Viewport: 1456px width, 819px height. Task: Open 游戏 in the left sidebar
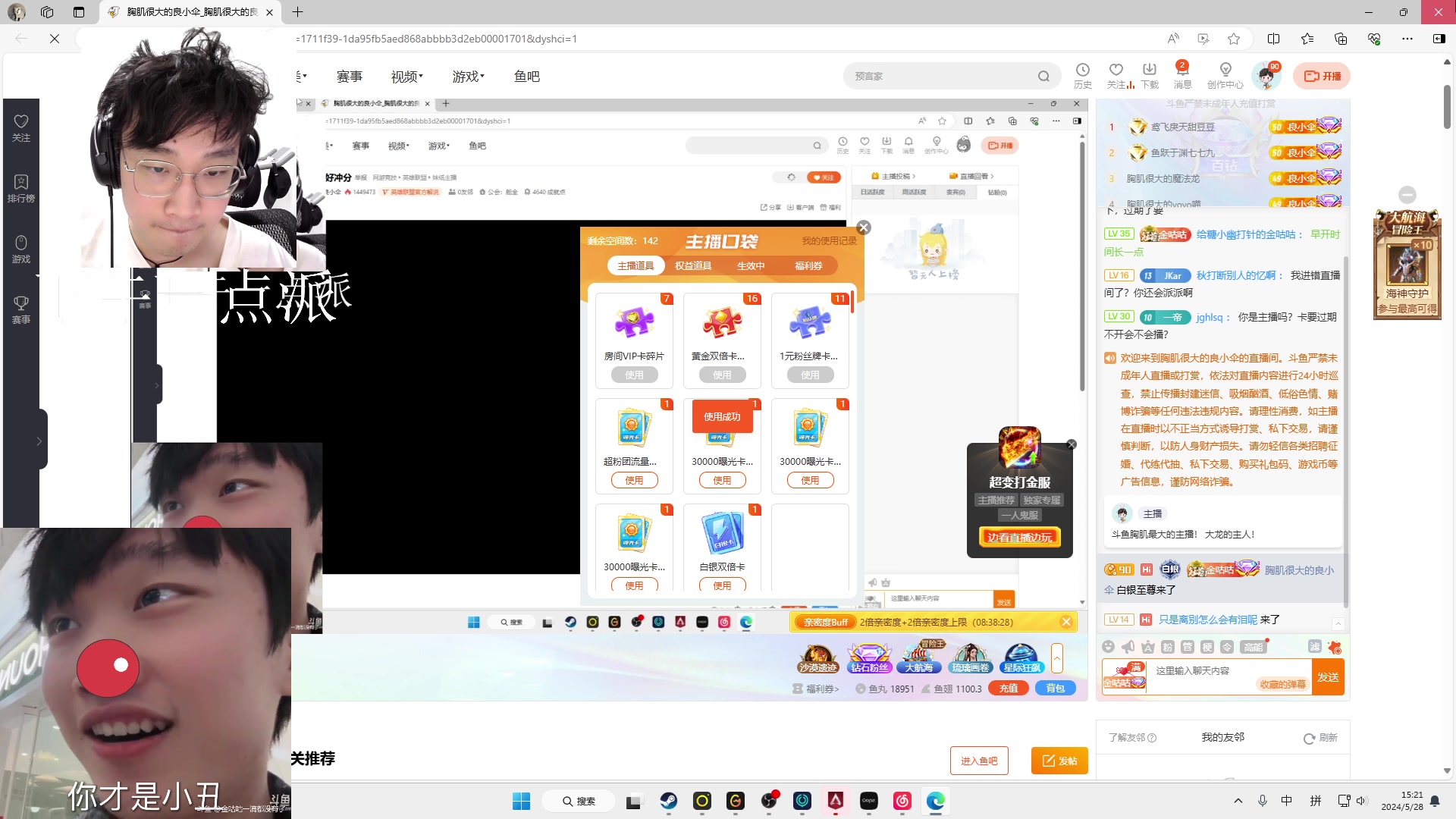point(21,249)
